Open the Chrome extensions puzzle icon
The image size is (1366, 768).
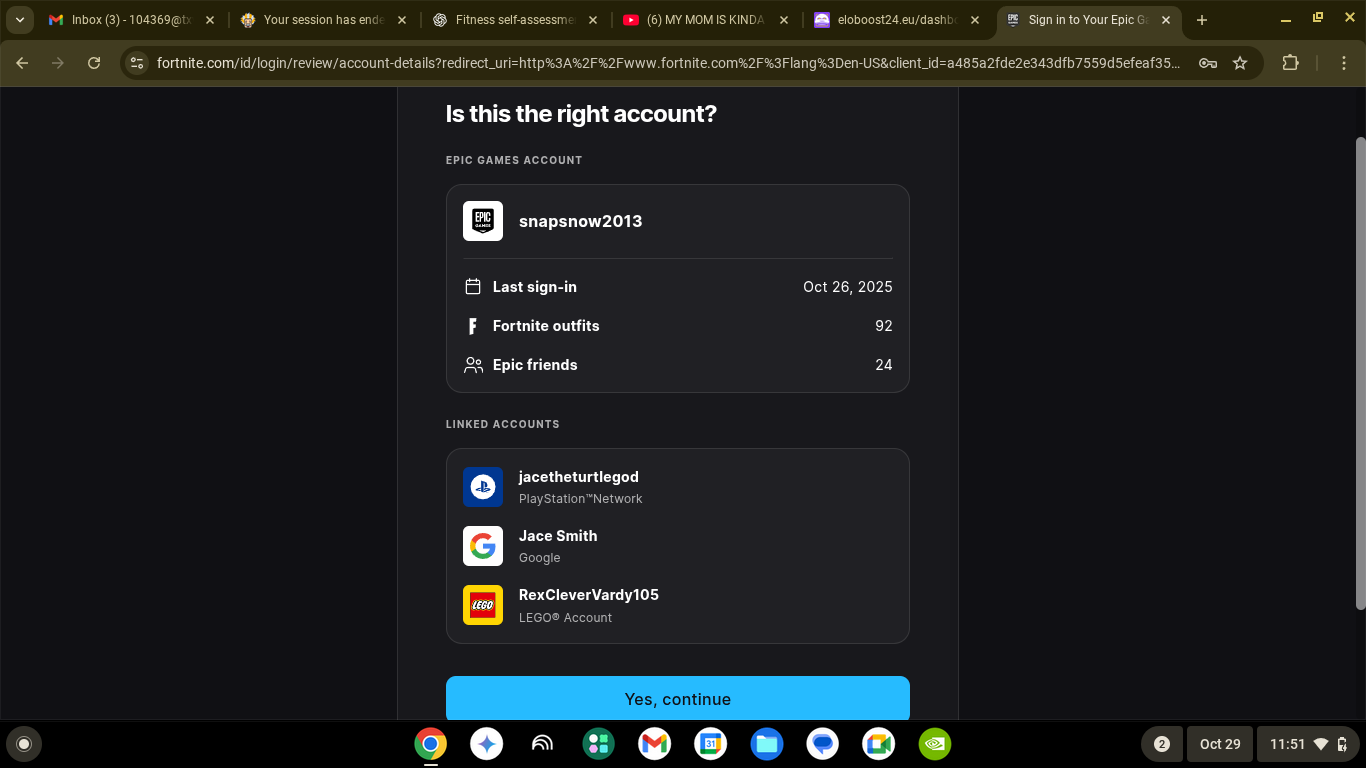pyautogui.click(x=1291, y=63)
